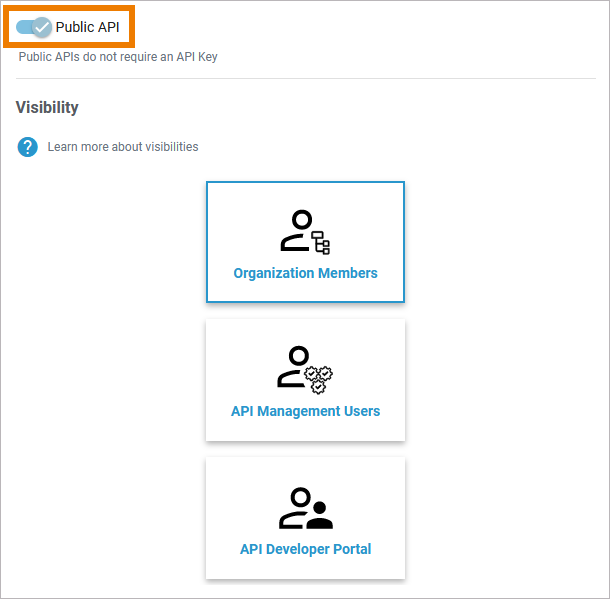Open the "Learn more about visibilities" link
Viewport: 610px width, 599px height.
(123, 147)
